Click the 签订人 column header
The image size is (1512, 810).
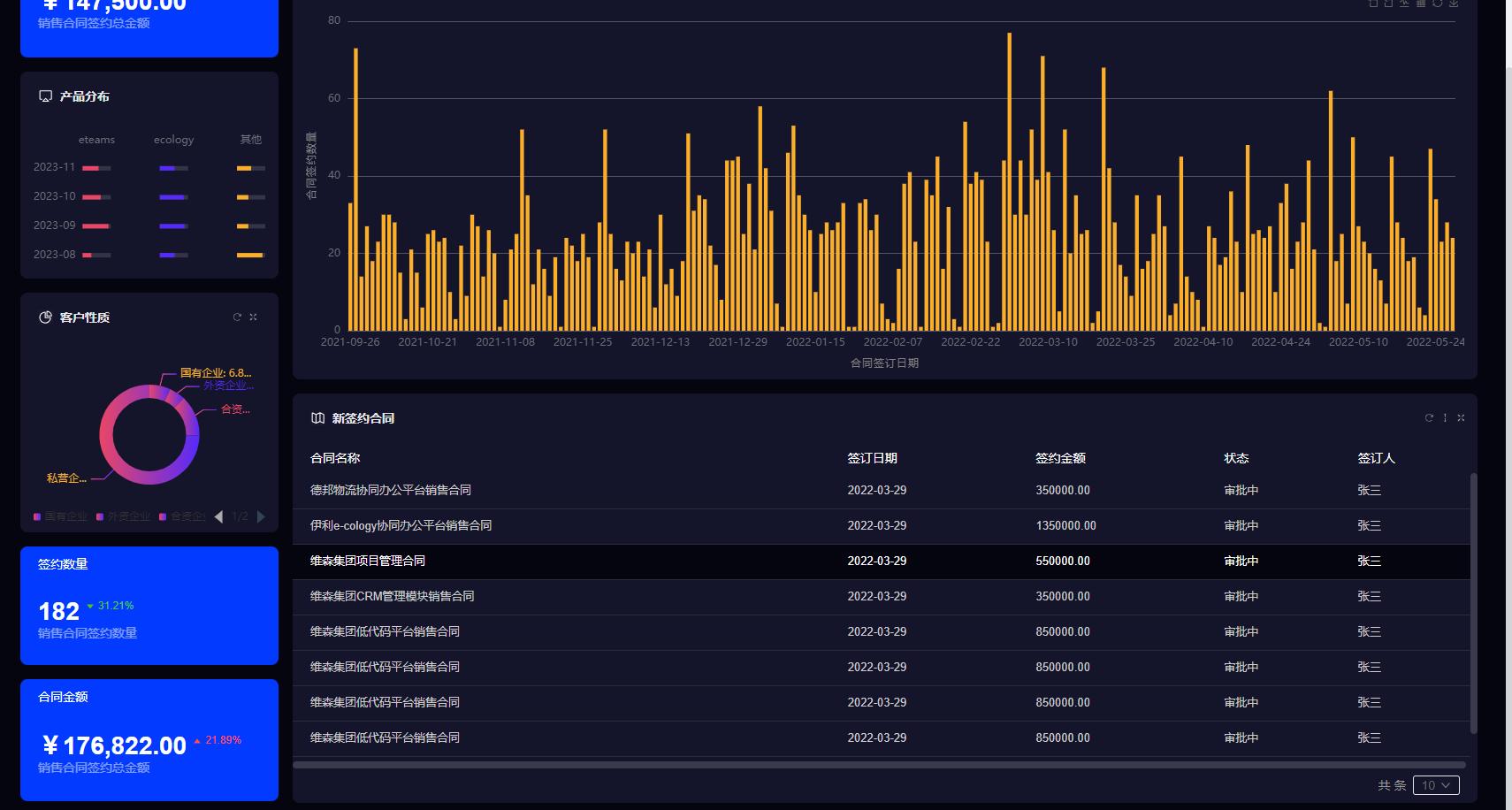(1376, 458)
